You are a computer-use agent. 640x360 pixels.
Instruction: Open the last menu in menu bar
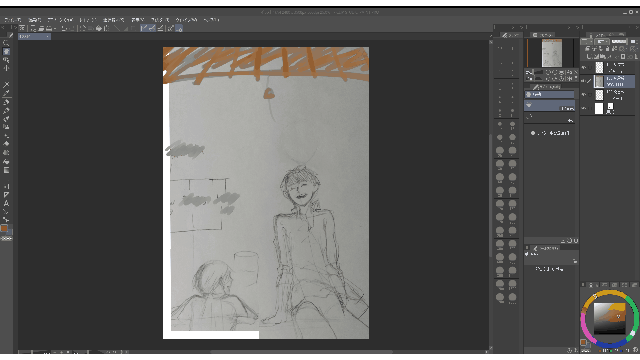[211, 20]
